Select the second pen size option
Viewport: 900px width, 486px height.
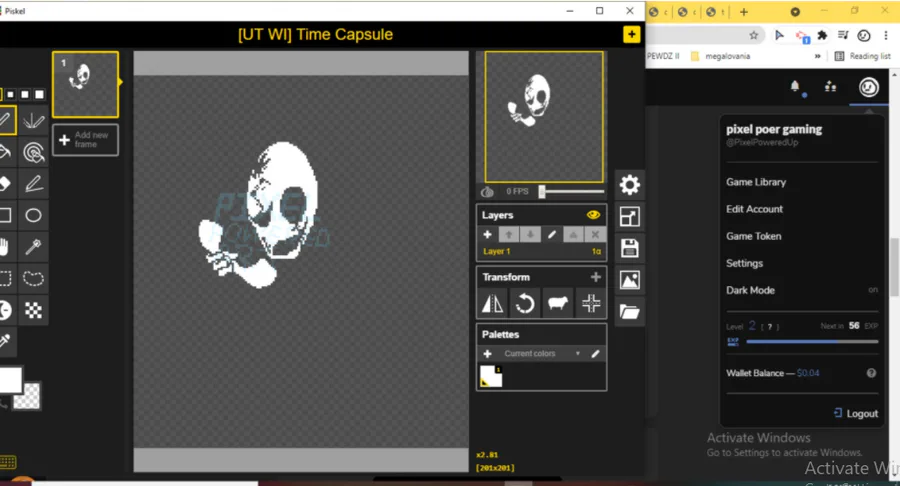(11, 94)
